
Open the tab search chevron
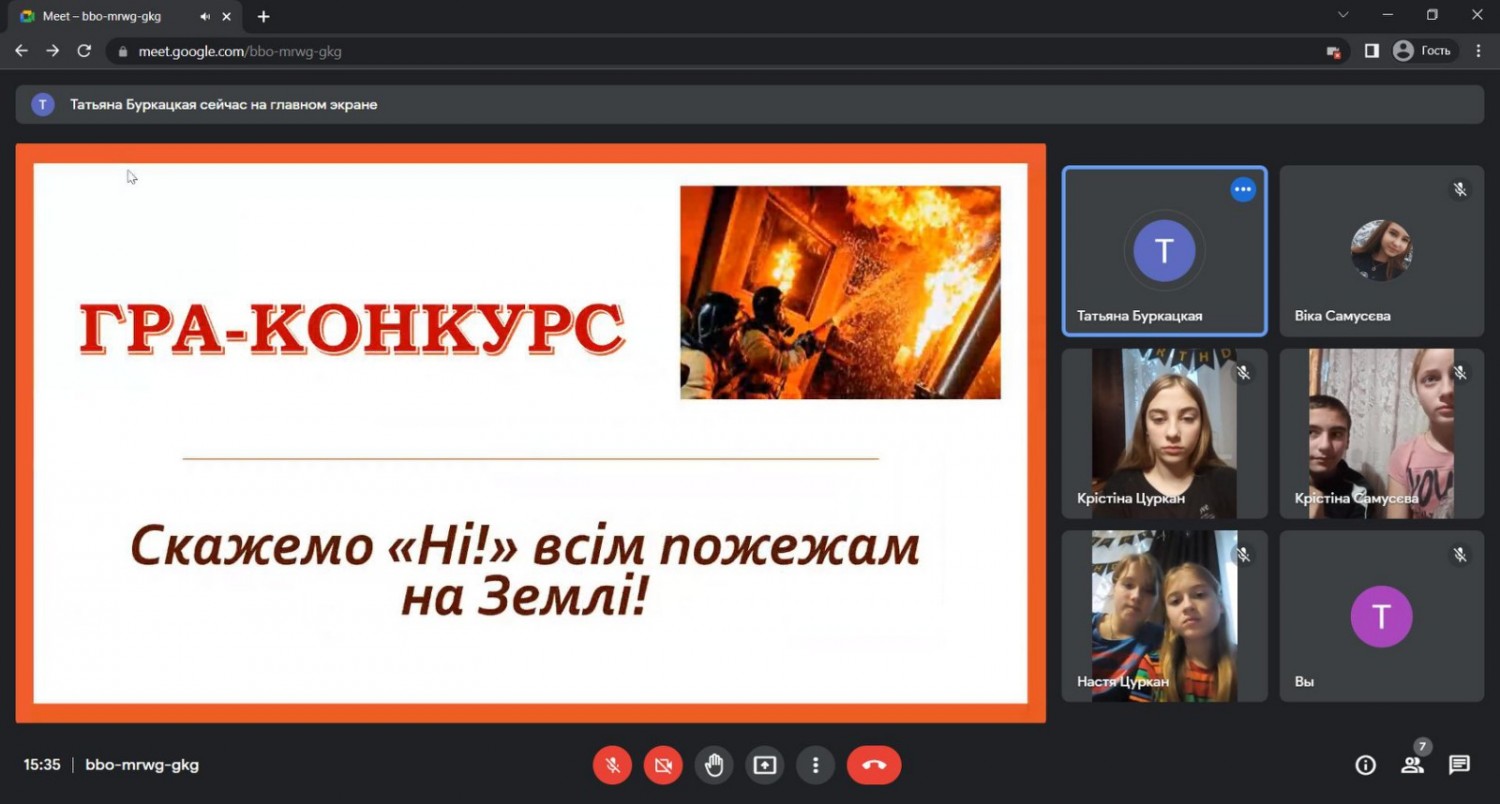pyautogui.click(x=1343, y=15)
